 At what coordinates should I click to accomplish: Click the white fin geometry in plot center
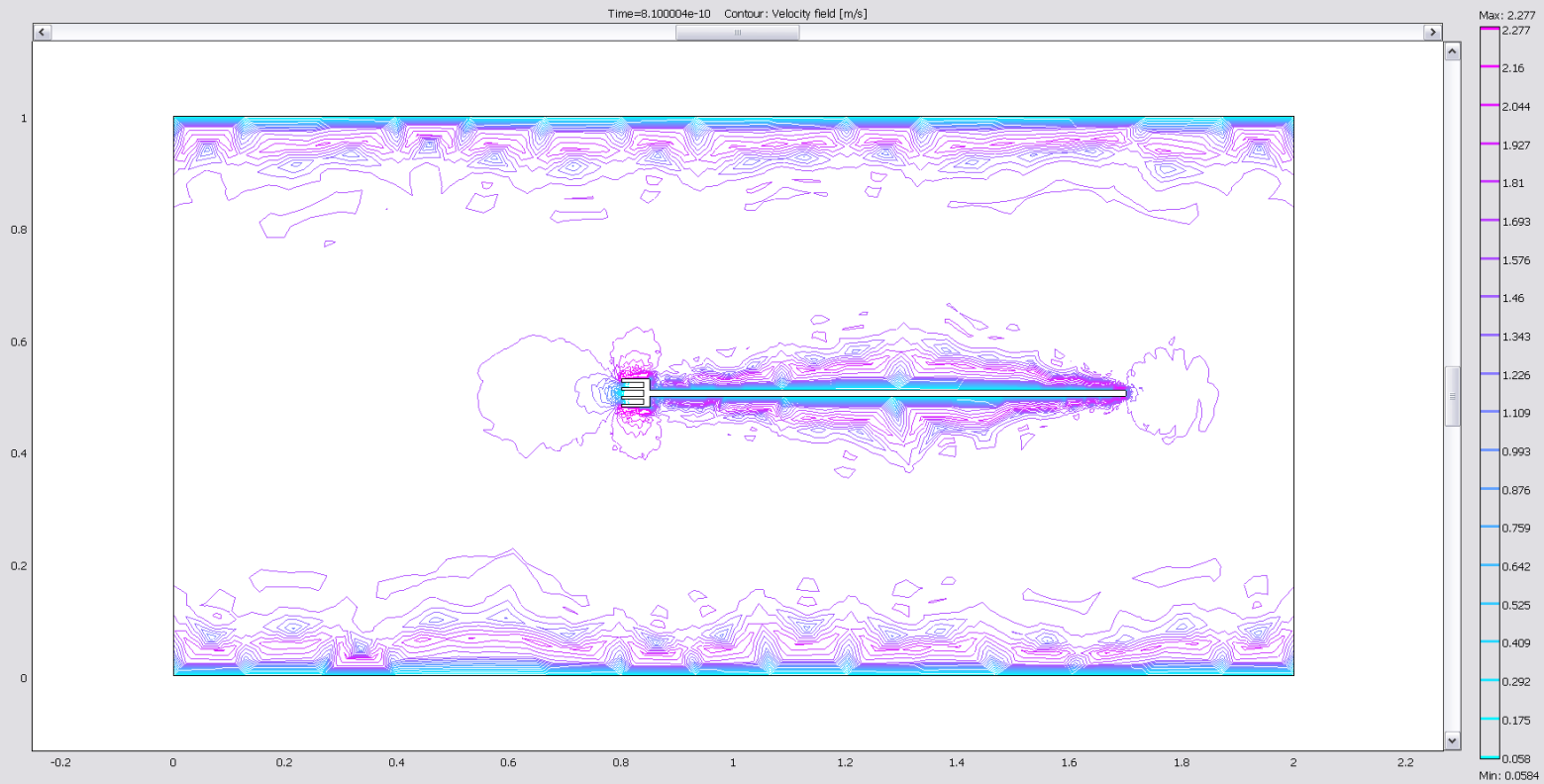874,394
